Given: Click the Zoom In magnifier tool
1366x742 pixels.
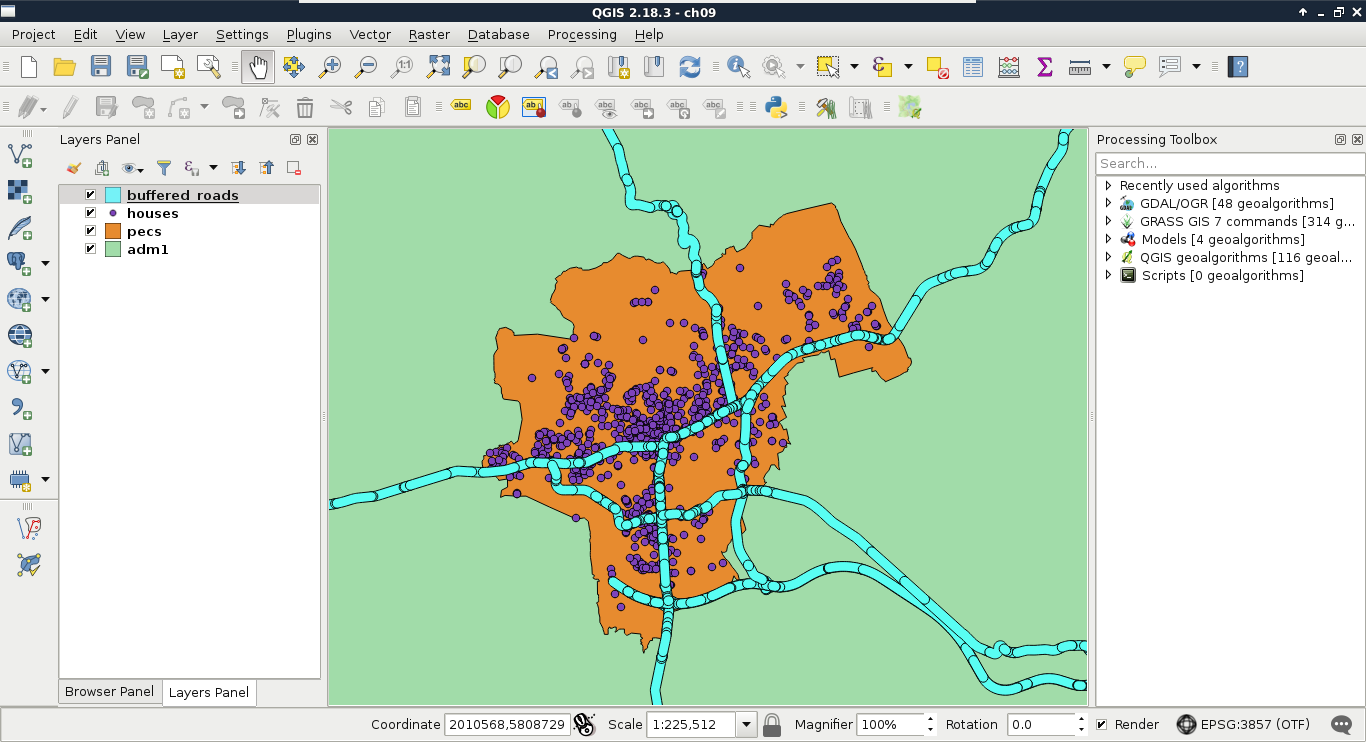Looking at the screenshot, I should click(329, 67).
